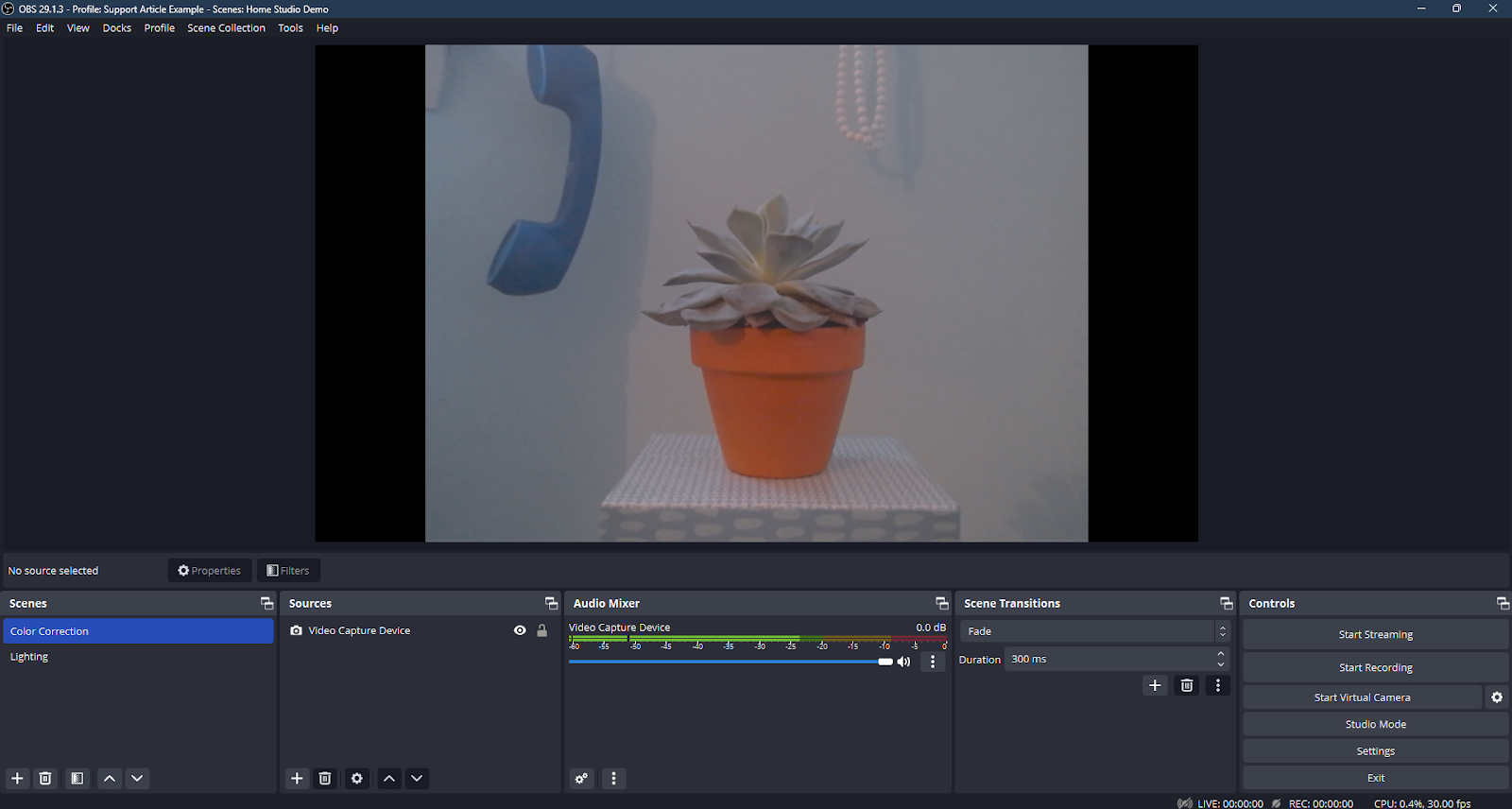
Task: Click the audio level meter bar
Action: pyautogui.click(x=758, y=640)
